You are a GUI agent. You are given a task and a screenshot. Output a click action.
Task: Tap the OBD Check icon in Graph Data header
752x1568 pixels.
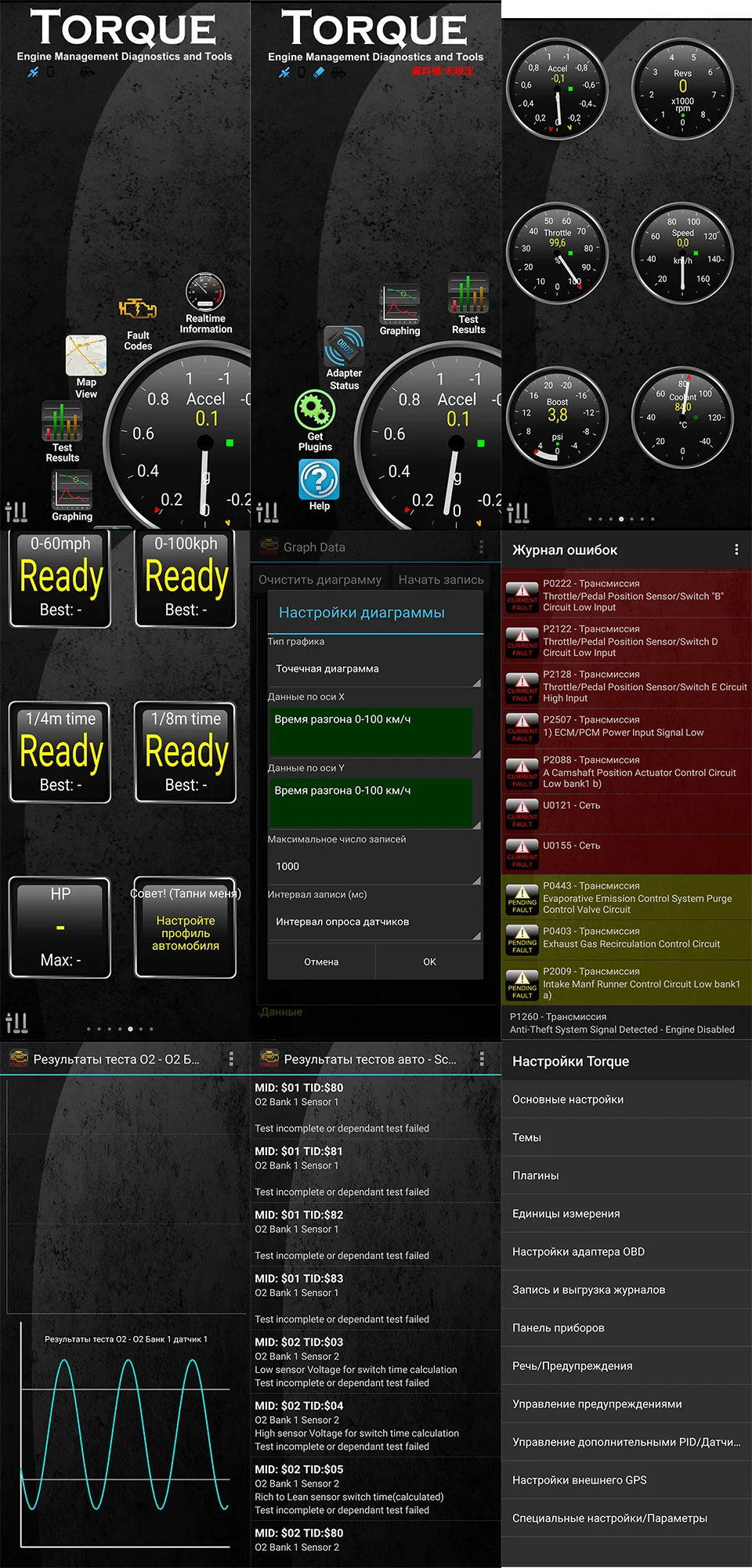click(x=269, y=547)
